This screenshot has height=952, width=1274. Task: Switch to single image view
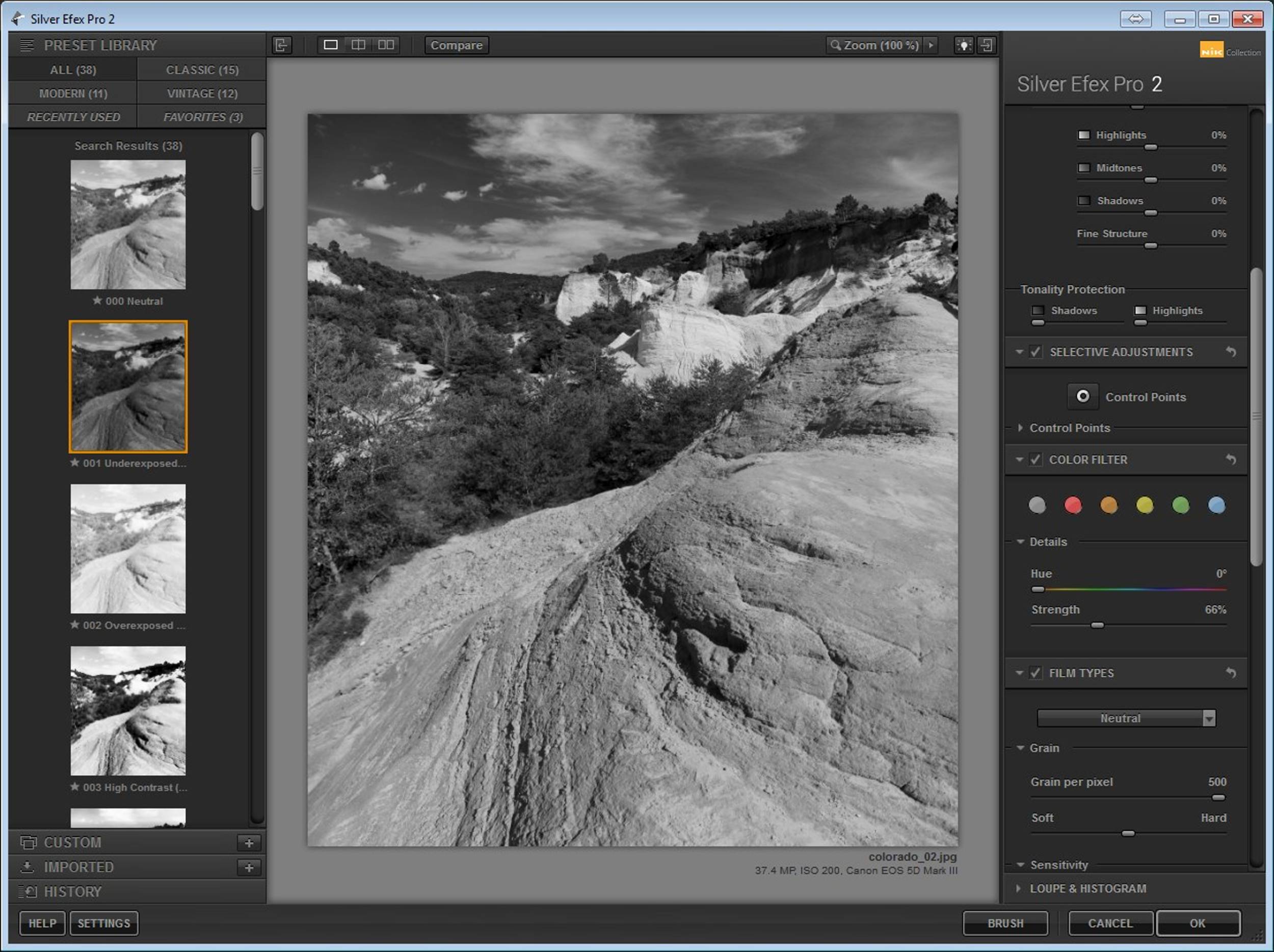pyautogui.click(x=331, y=45)
